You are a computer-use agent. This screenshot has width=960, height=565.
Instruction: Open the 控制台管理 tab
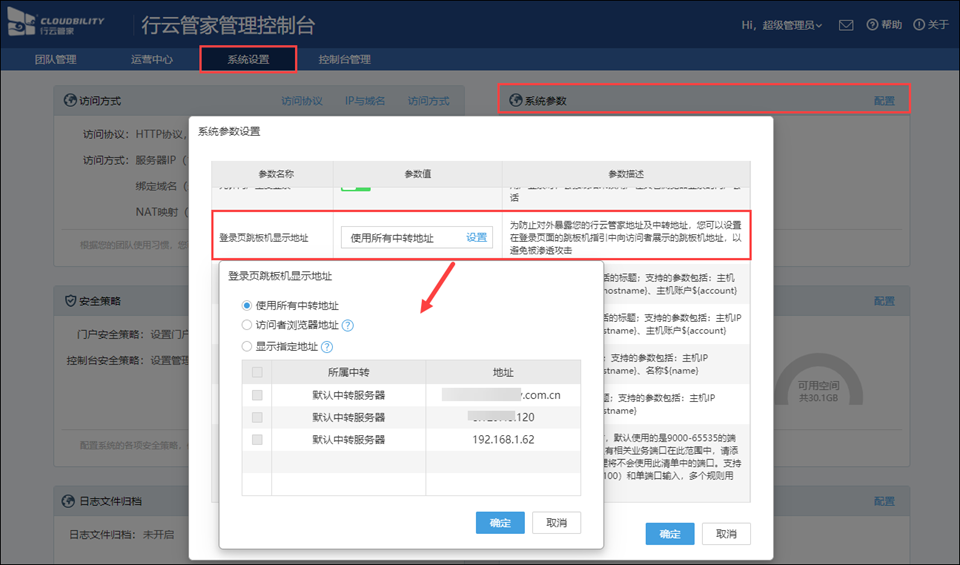coord(345,60)
